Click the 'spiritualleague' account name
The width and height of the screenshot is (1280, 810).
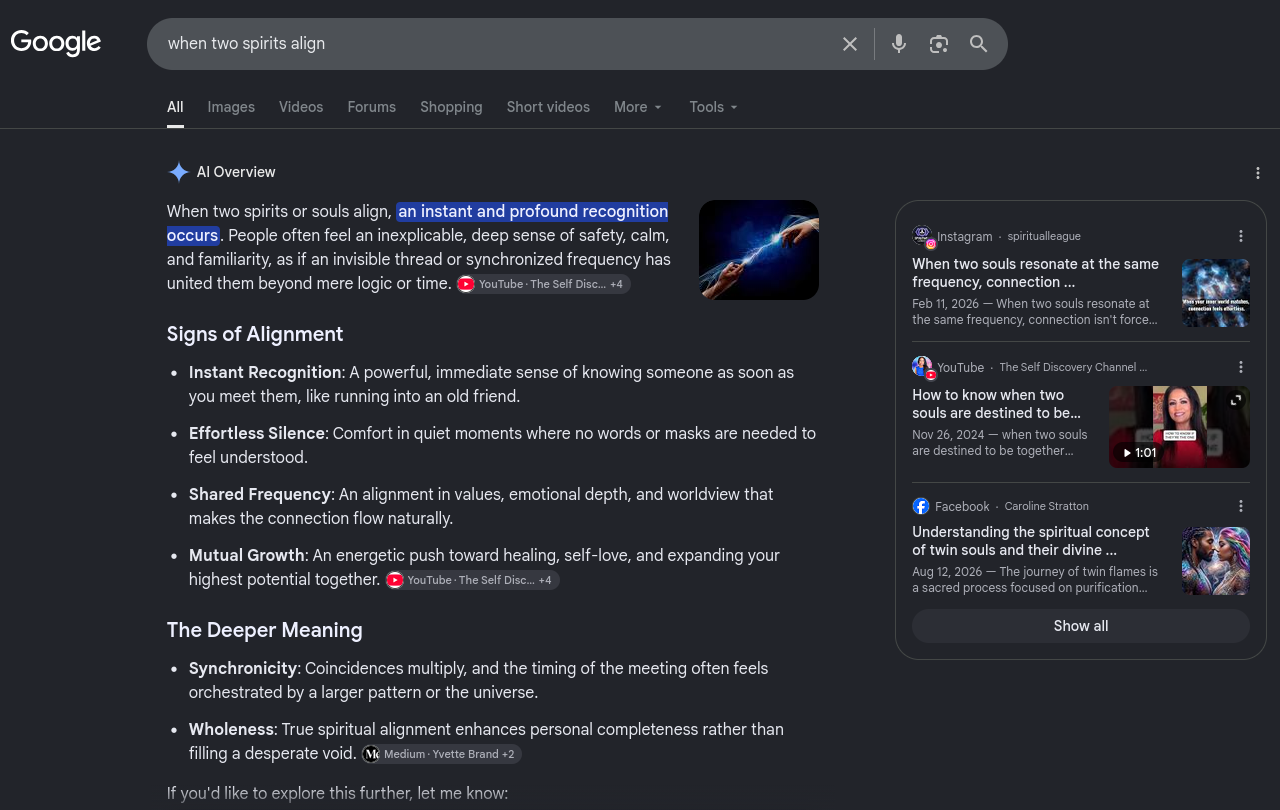tap(1044, 237)
